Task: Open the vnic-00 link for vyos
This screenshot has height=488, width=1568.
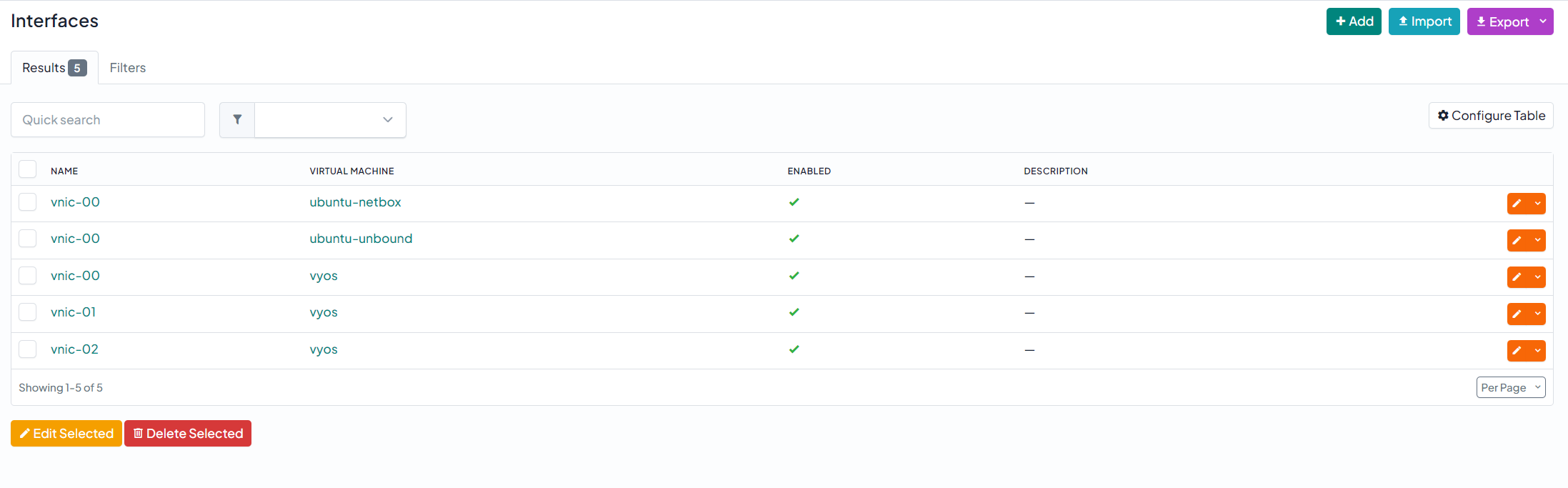Action: (75, 276)
